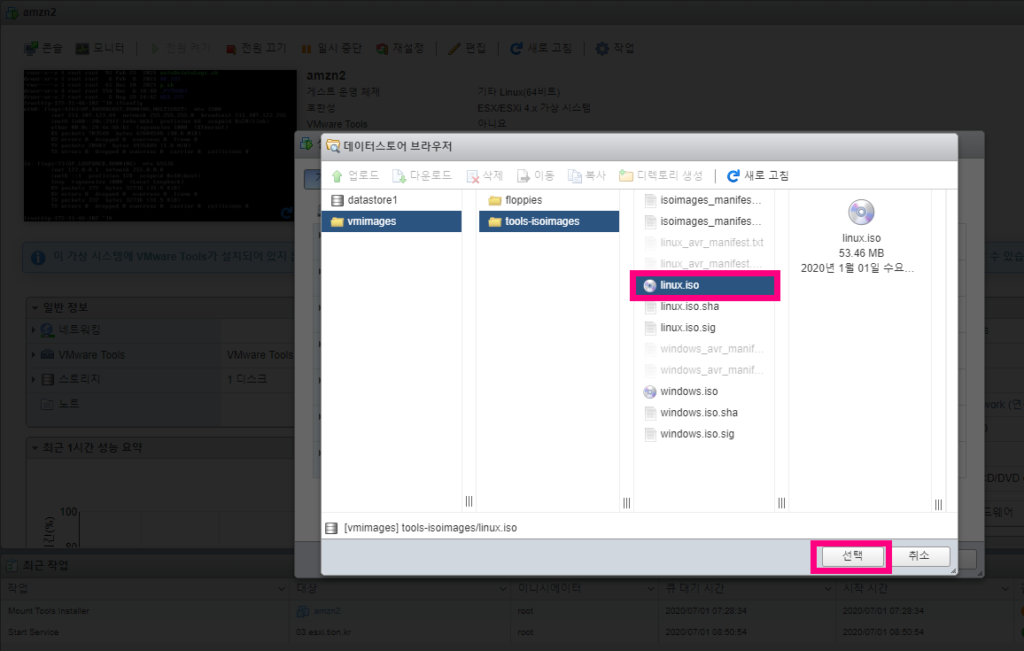Click the 모니터 monitor icon in amzn2 window
Viewport: 1024px width, 651px height.
[82, 48]
